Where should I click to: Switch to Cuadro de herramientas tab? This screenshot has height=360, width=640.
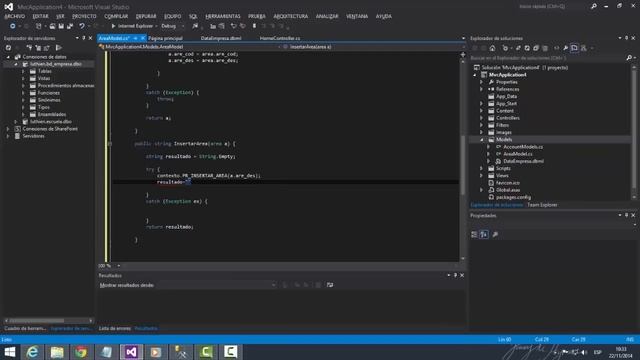pyautogui.click(x=25, y=328)
